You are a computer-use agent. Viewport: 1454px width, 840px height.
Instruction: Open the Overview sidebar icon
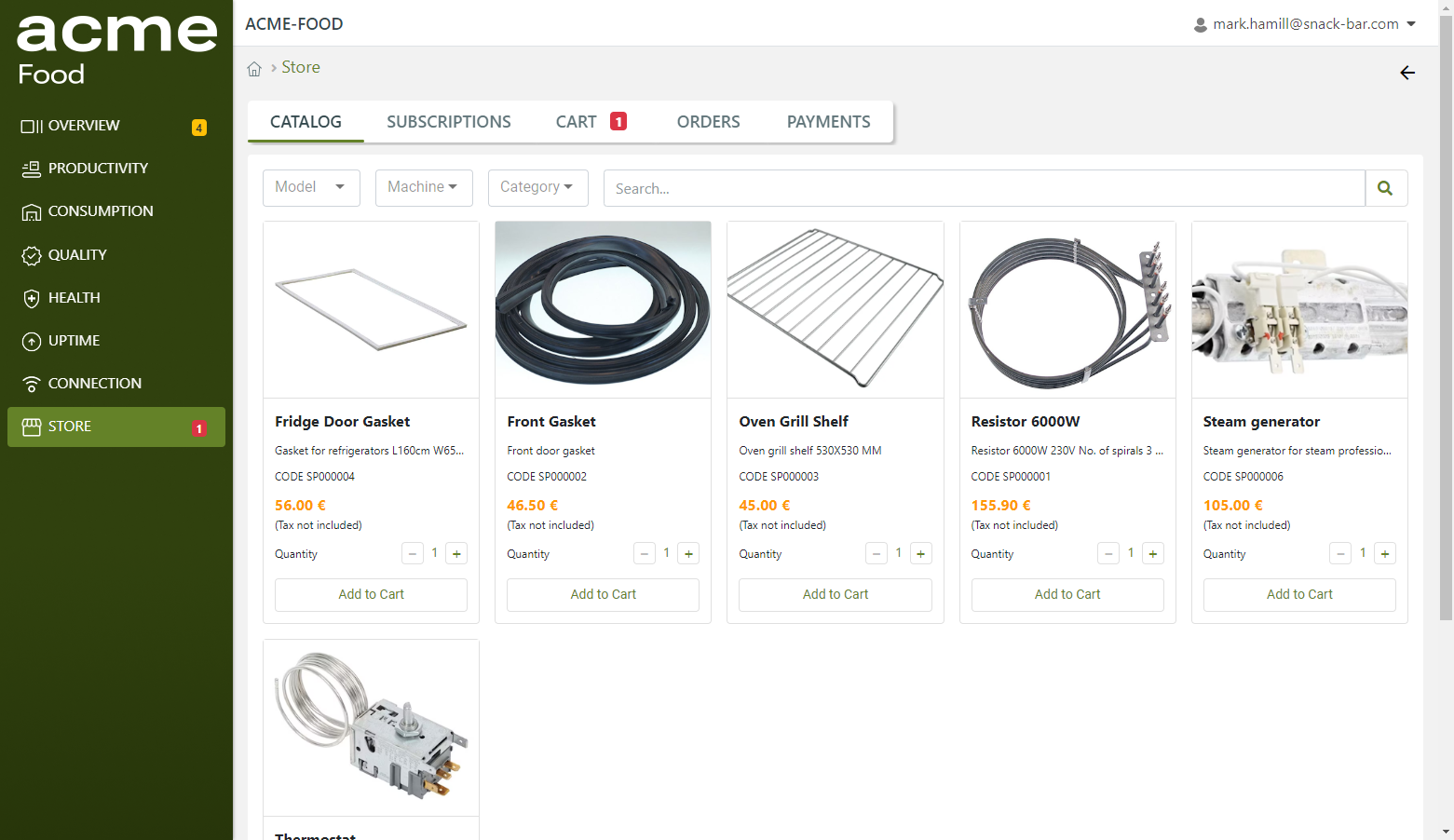coord(32,126)
